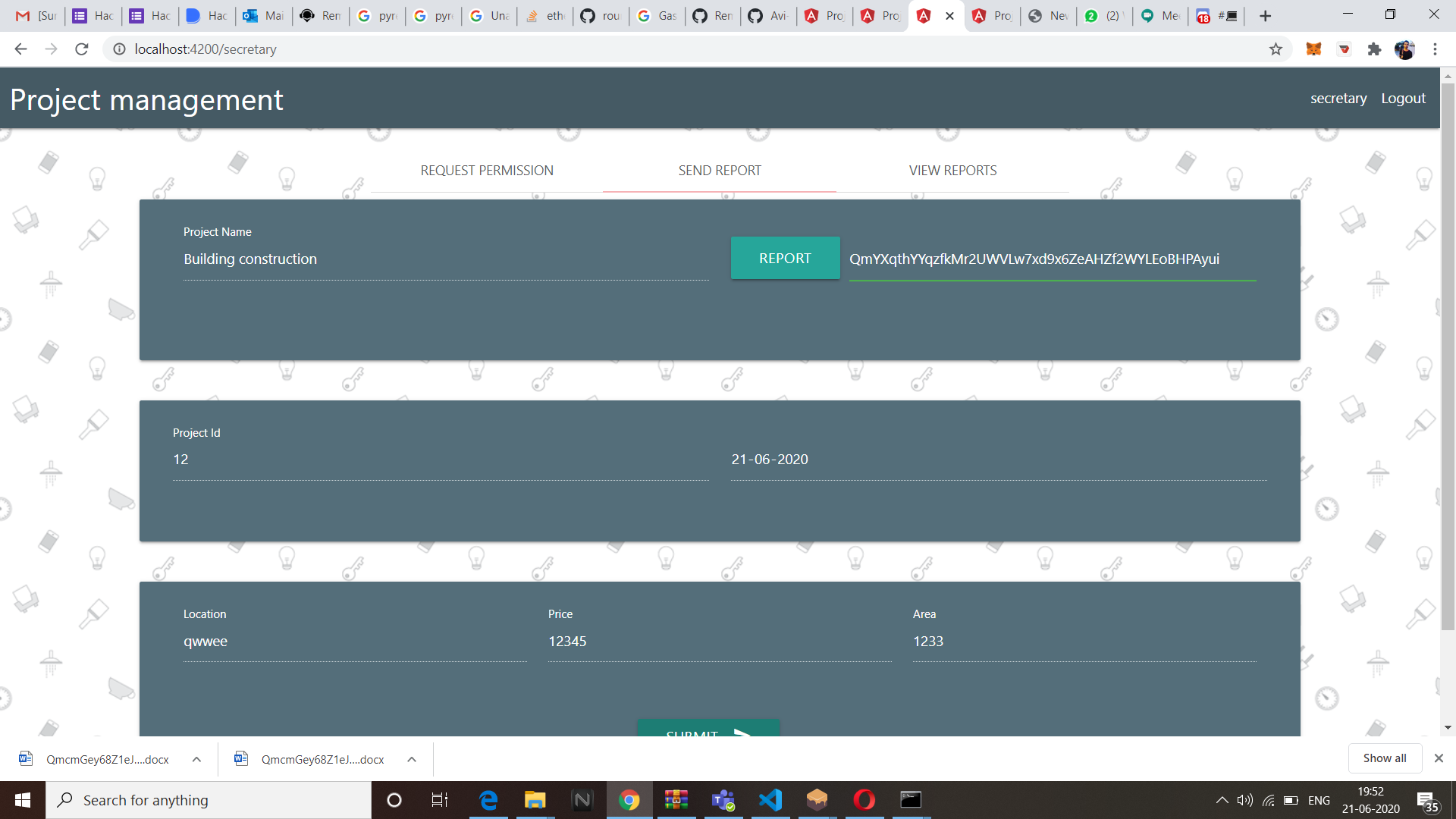This screenshot has width=1456, height=819.
Task: Open Chrome's three-dot menu
Action: [x=1435, y=49]
